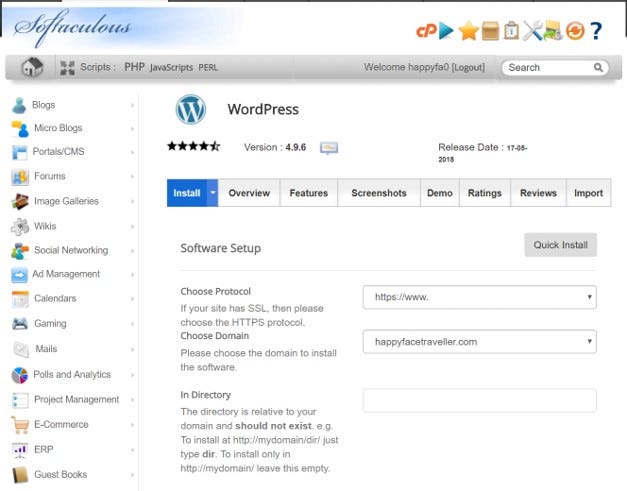
Task: Expand the ERP category arrow
Action: pyautogui.click(x=132, y=450)
